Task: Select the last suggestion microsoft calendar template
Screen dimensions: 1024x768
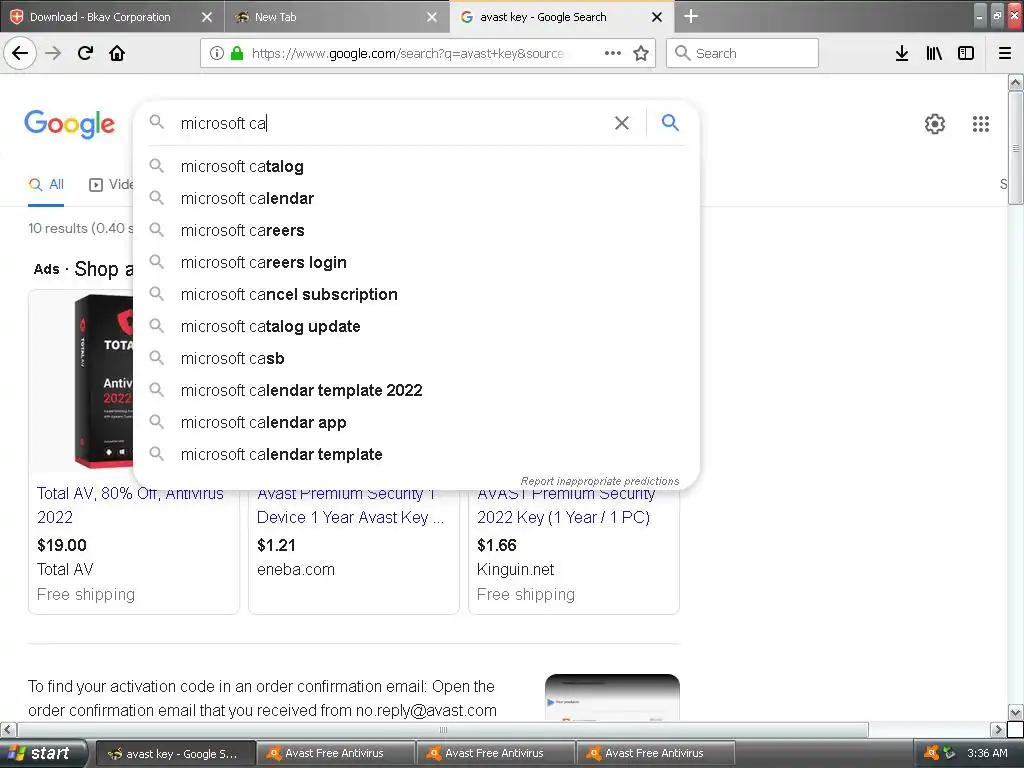Action: (x=415, y=455)
